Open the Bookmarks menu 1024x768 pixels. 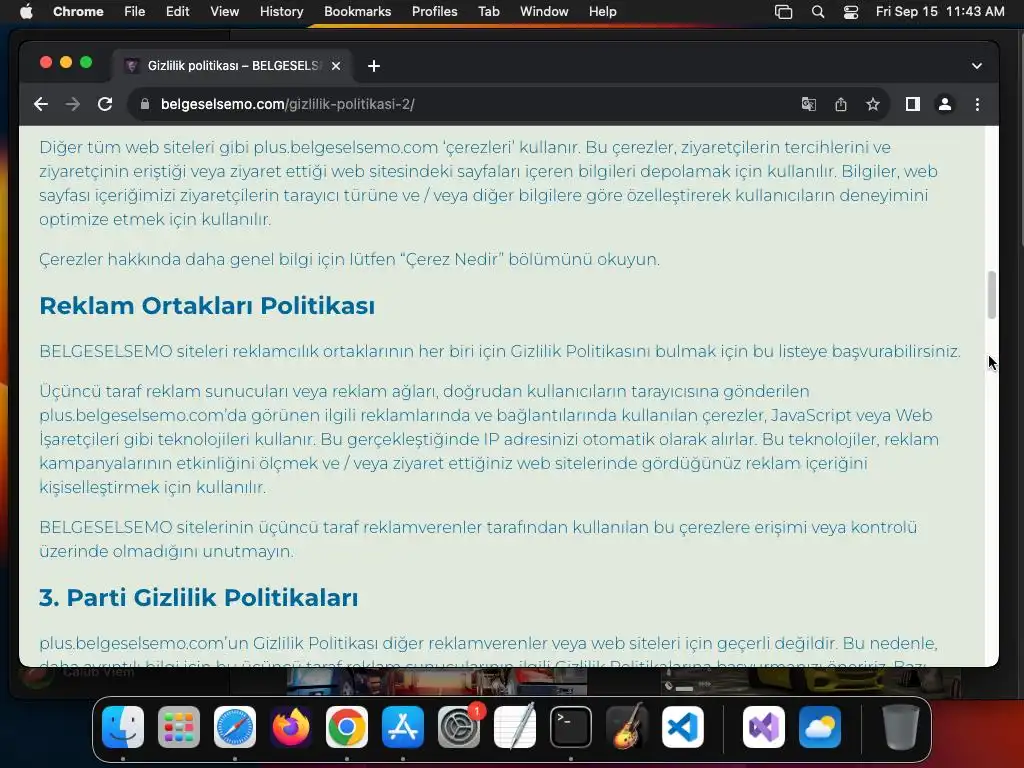(357, 11)
